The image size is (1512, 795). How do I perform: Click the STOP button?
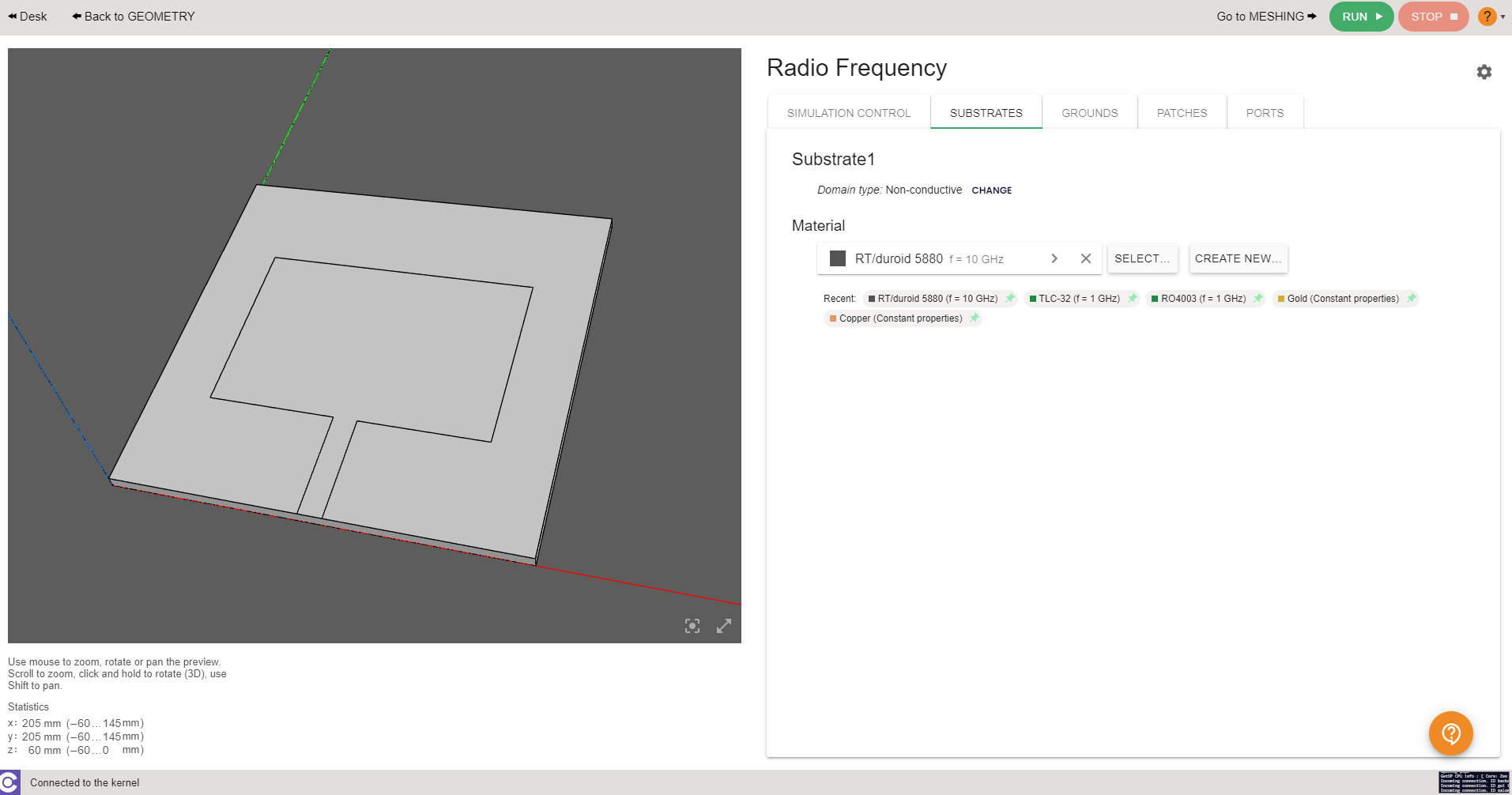(1433, 17)
